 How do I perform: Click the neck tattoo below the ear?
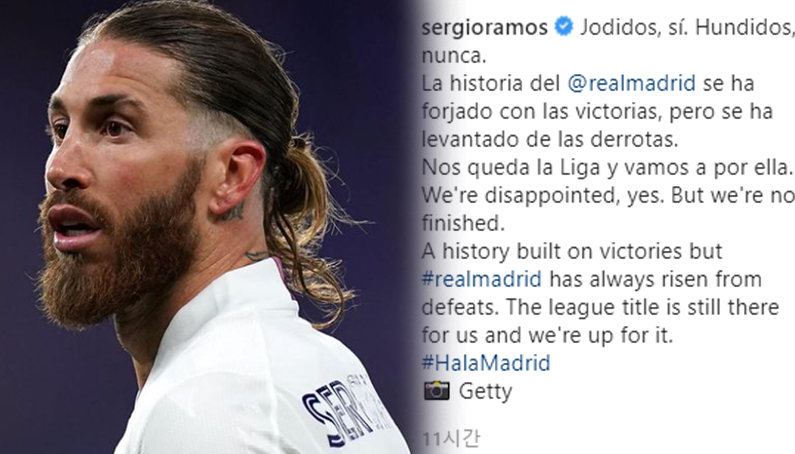coord(231,211)
